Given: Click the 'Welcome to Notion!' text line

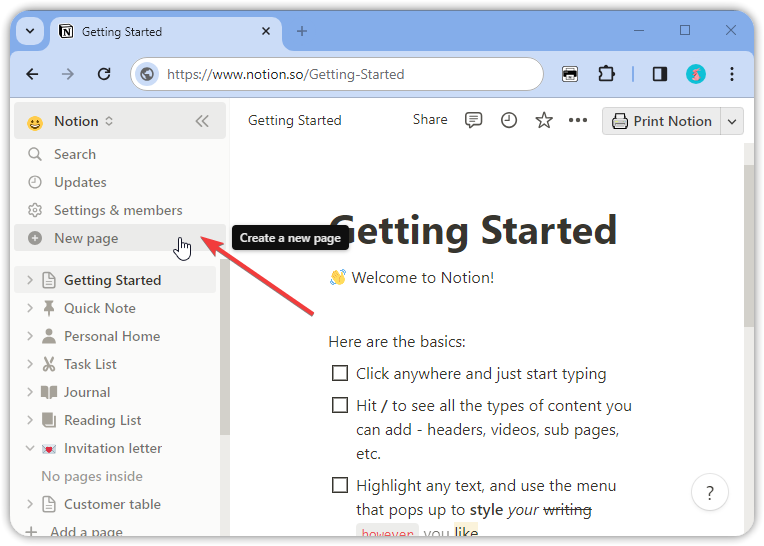Looking at the screenshot, I should pyautogui.click(x=422, y=278).
